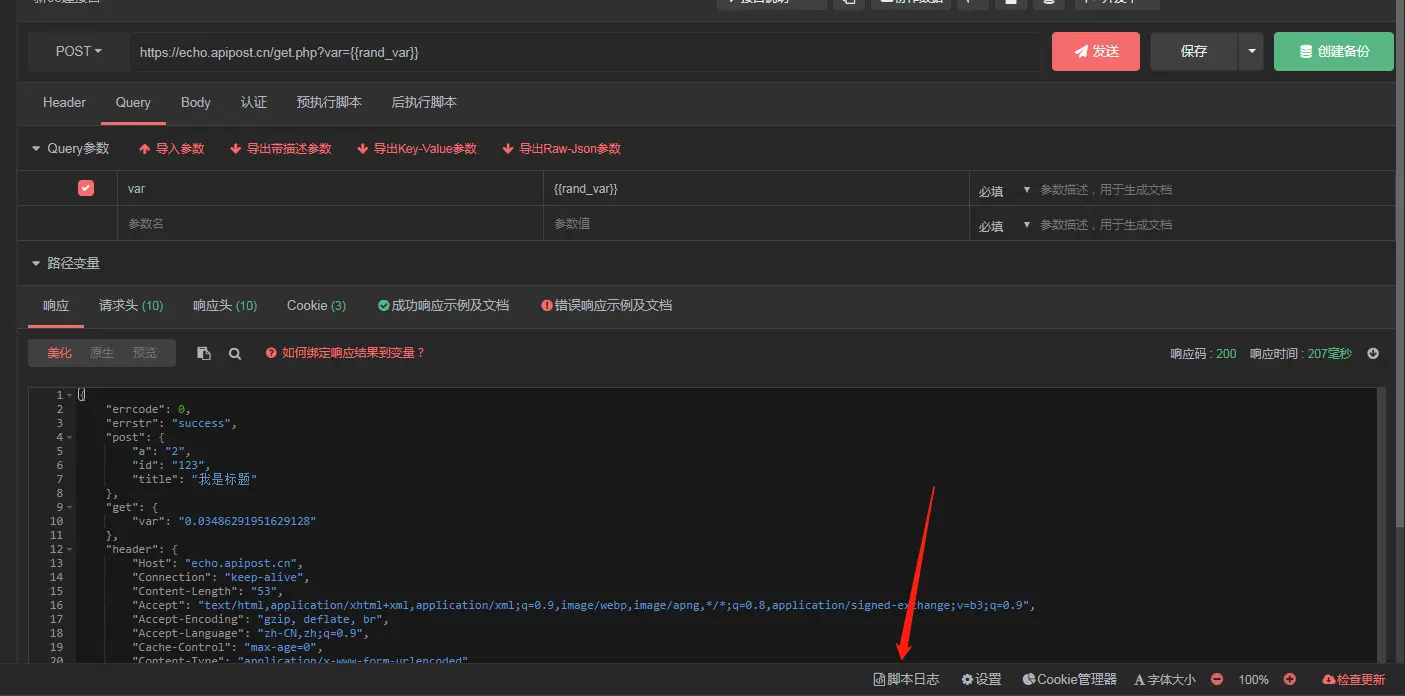Save the request with 保存 button
1405x696 pixels.
pyautogui.click(x=1194, y=51)
